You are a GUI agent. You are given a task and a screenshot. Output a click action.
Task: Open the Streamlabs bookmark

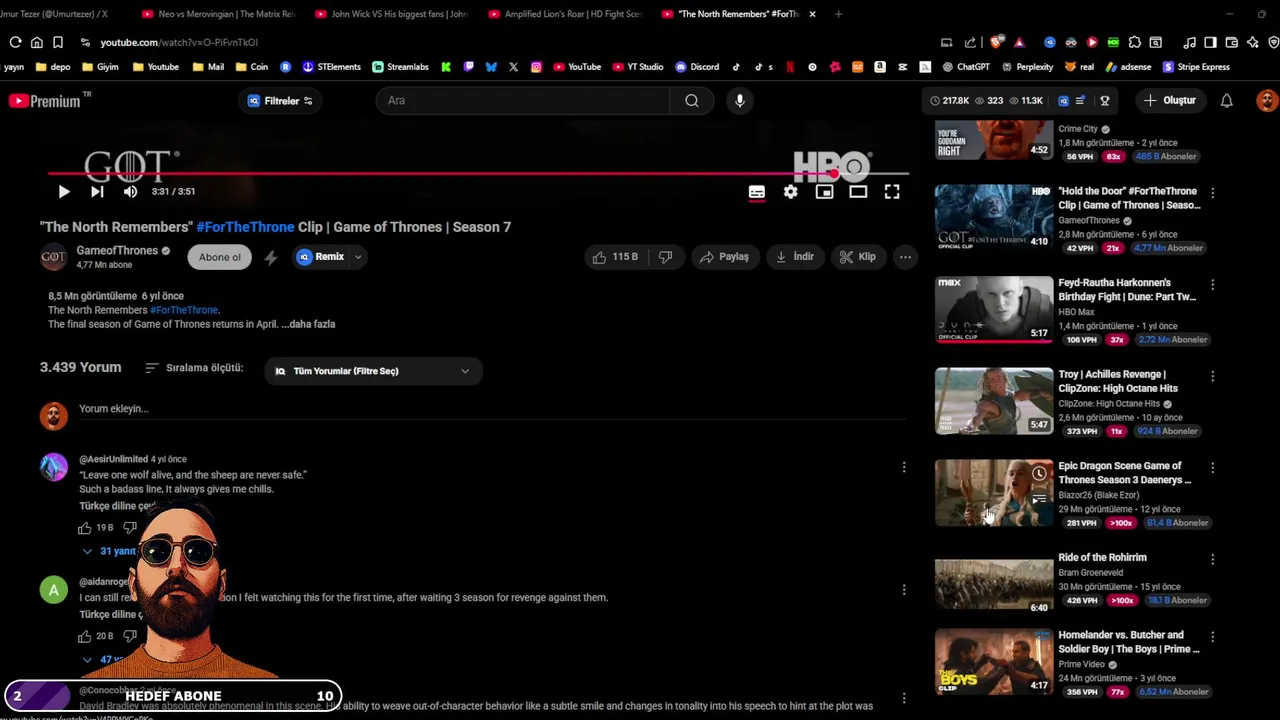click(400, 67)
